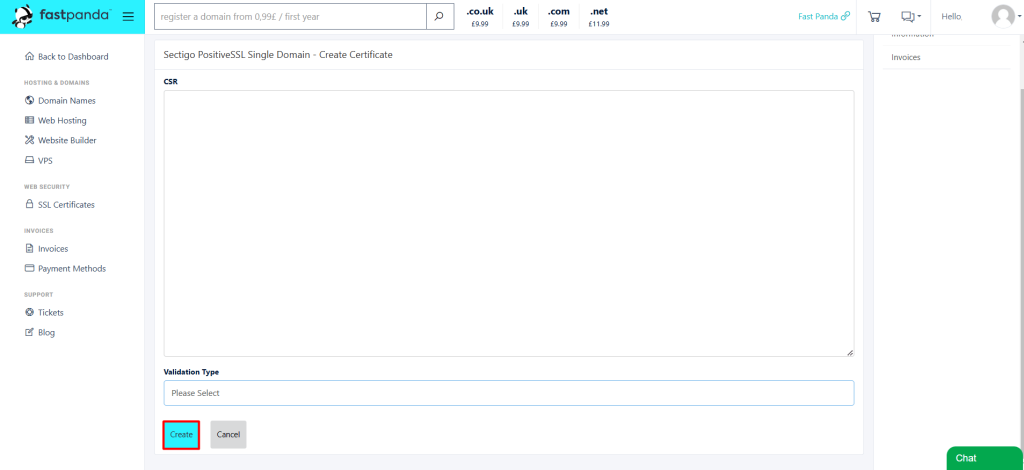Viewport: 1024px width, 470px height.
Task: Select the .uk domain price
Action: point(520,17)
